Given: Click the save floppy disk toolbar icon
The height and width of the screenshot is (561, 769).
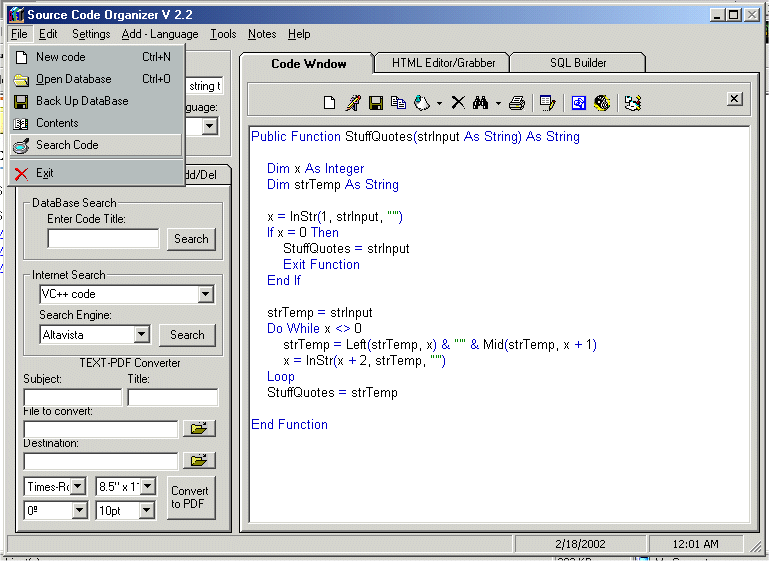Looking at the screenshot, I should tap(376, 102).
